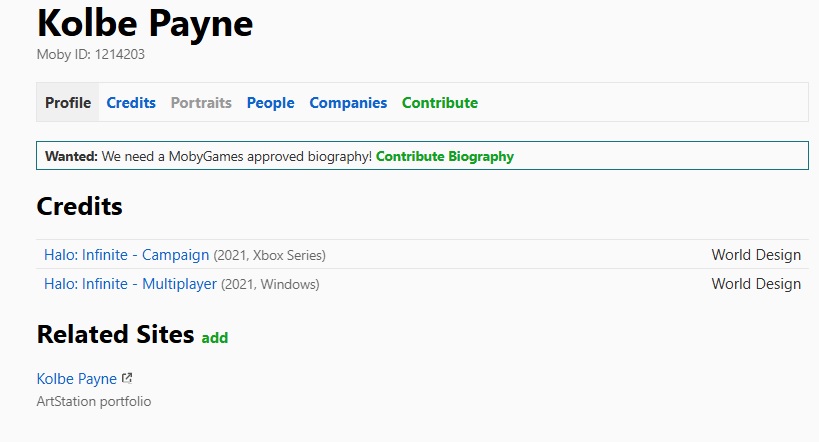This screenshot has height=442, width=819.
Task: Click the Kolbe Payne page heading
Action: [145, 24]
